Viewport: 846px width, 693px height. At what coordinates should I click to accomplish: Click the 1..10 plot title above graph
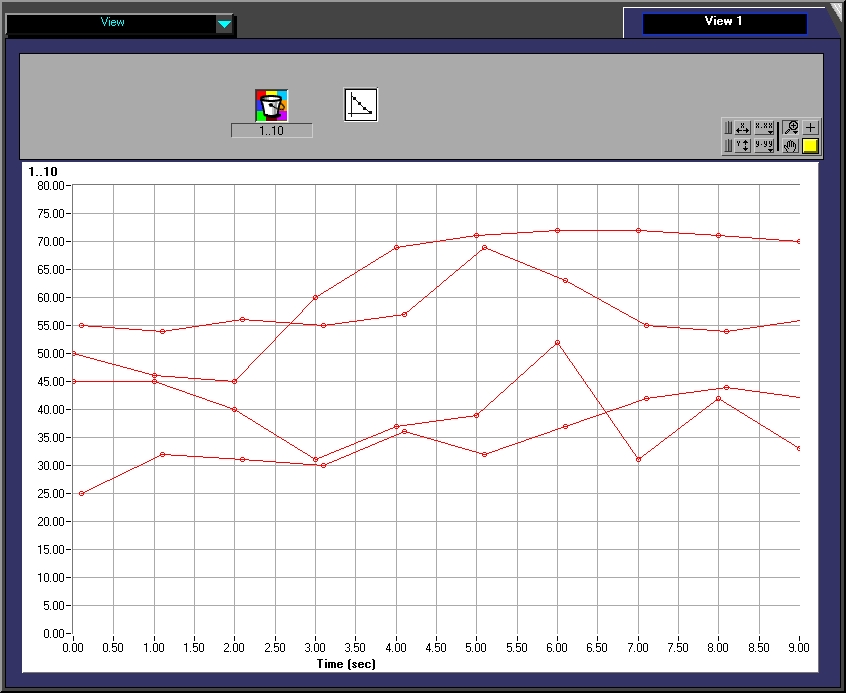pyautogui.click(x=43, y=172)
